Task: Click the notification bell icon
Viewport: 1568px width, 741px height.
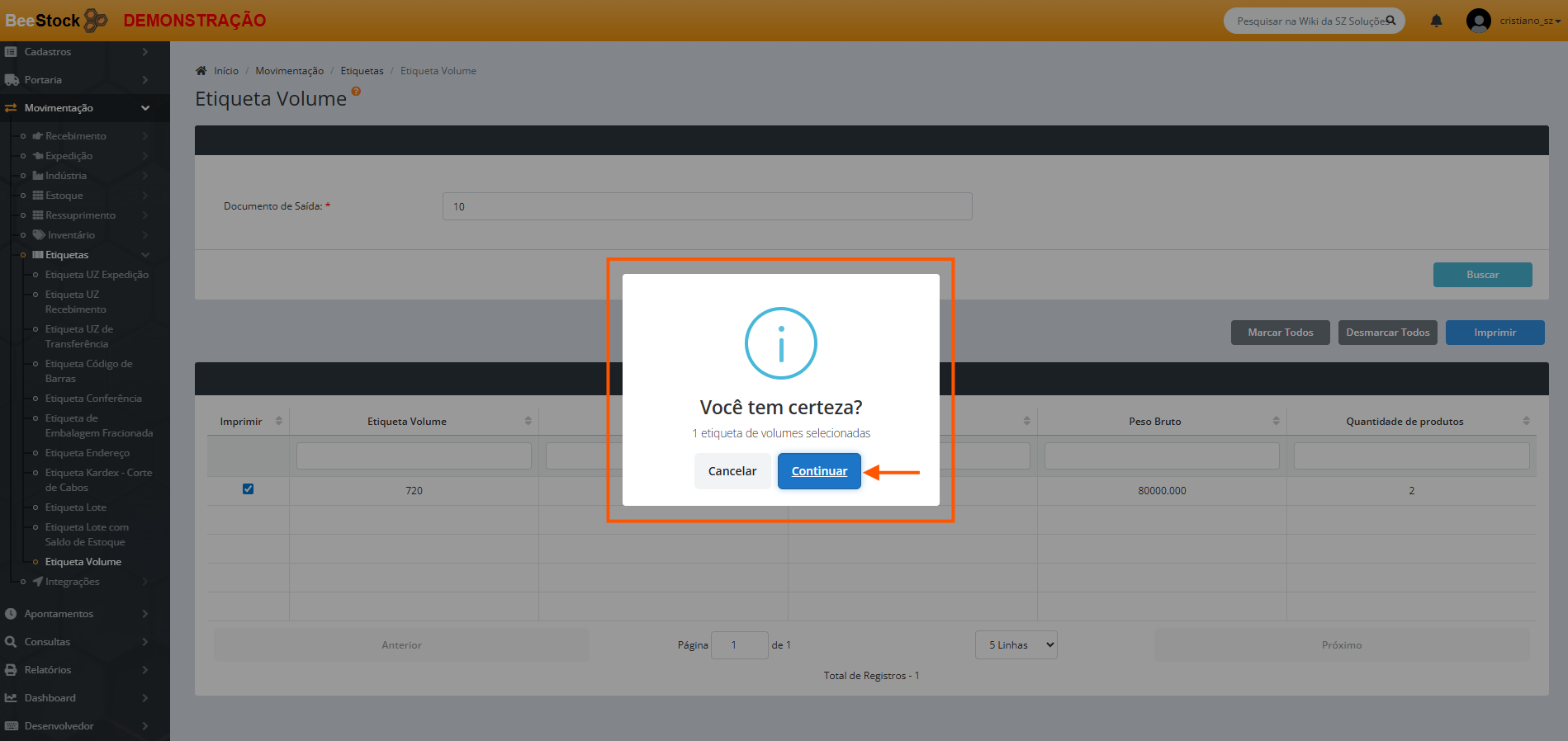Action: 1436,21
